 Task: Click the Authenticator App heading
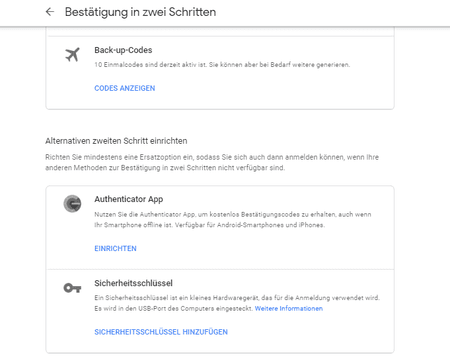click(x=129, y=199)
